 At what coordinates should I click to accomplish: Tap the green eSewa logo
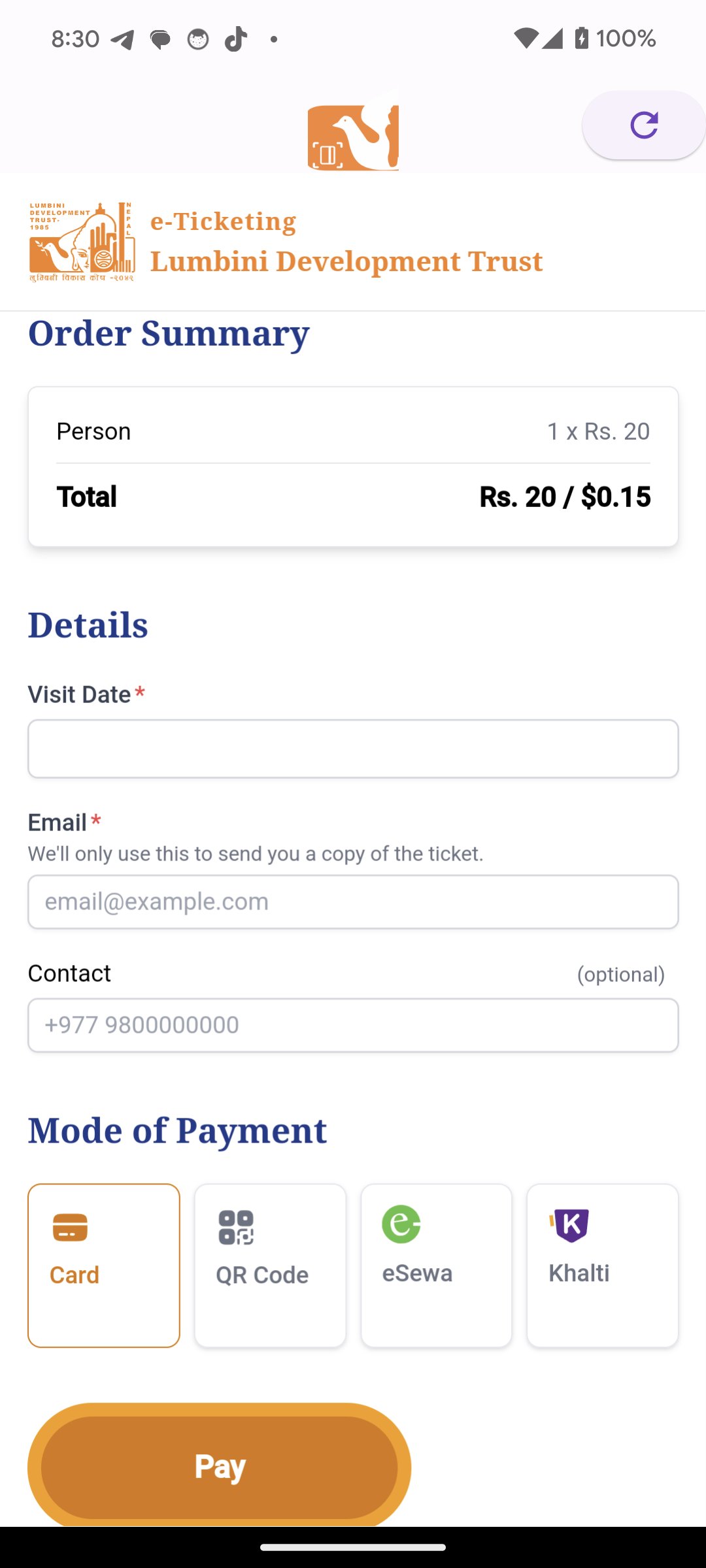tap(401, 1224)
